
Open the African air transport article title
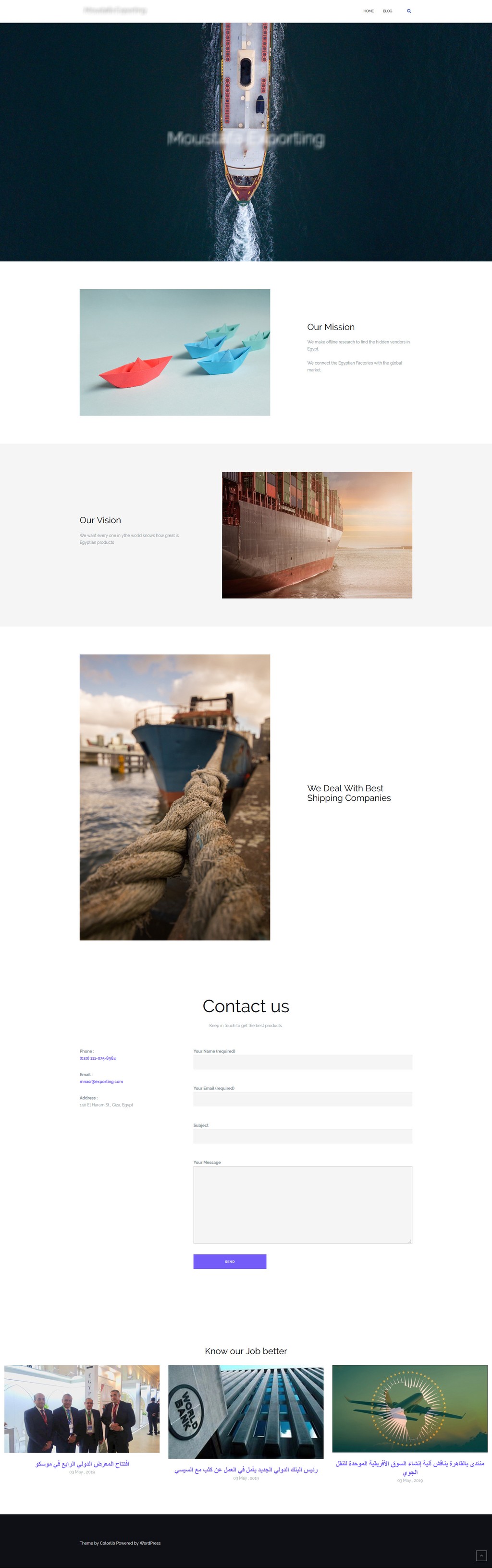point(410,1467)
